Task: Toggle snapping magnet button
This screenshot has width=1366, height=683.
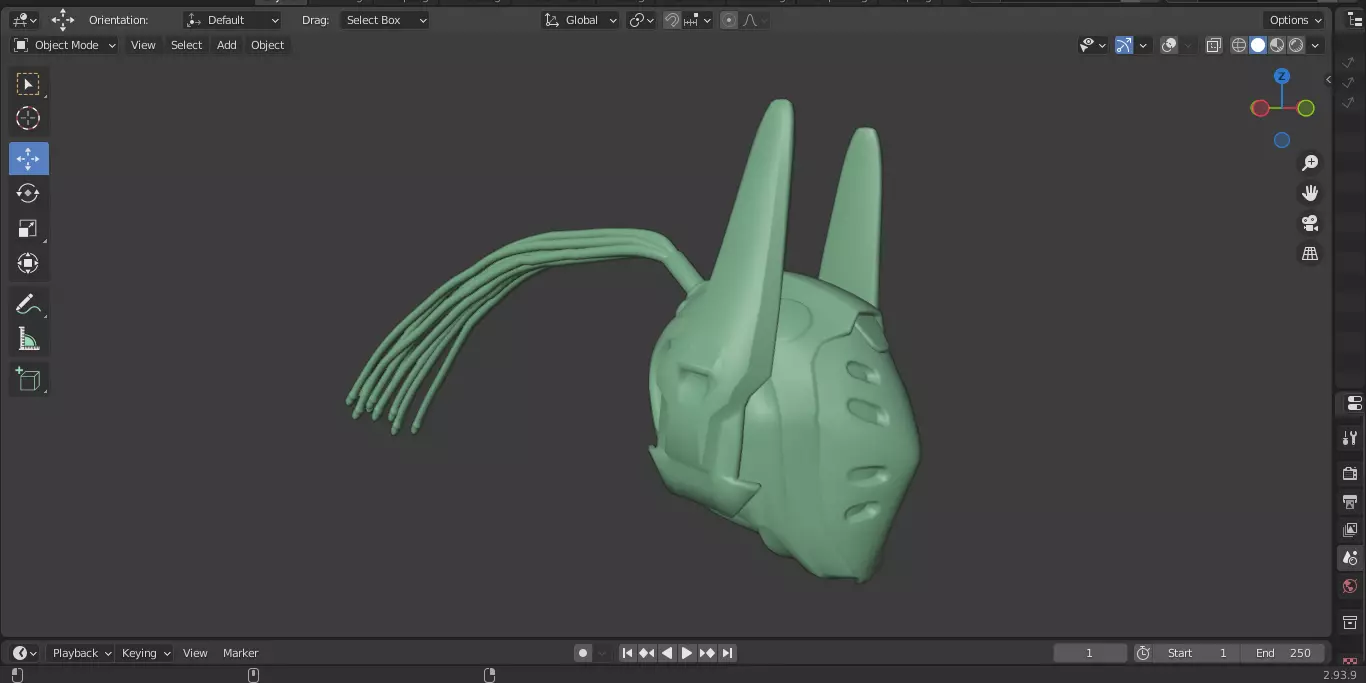Action: point(672,20)
